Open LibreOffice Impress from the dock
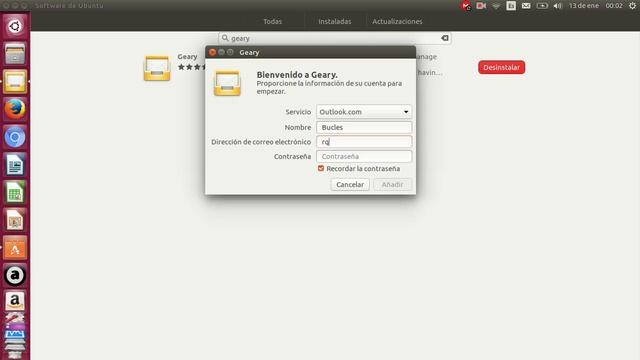The height and width of the screenshot is (360, 640). [15, 220]
